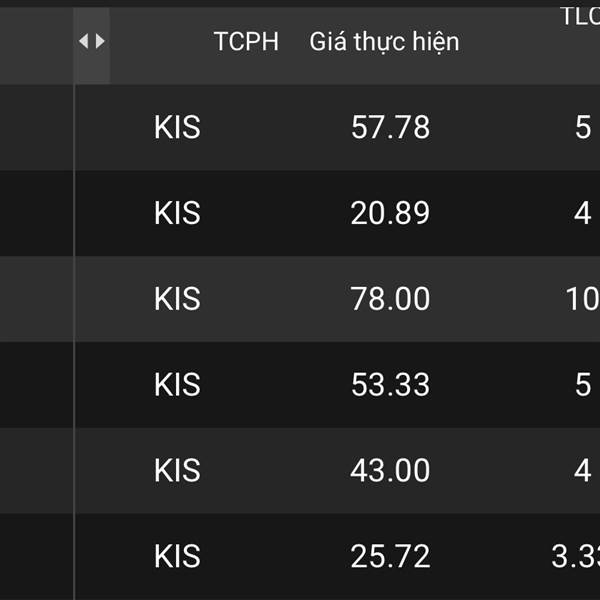Viewport: 600px width, 600px height.
Task: Open KIS issuer in the 53.33 row
Action: point(177,385)
